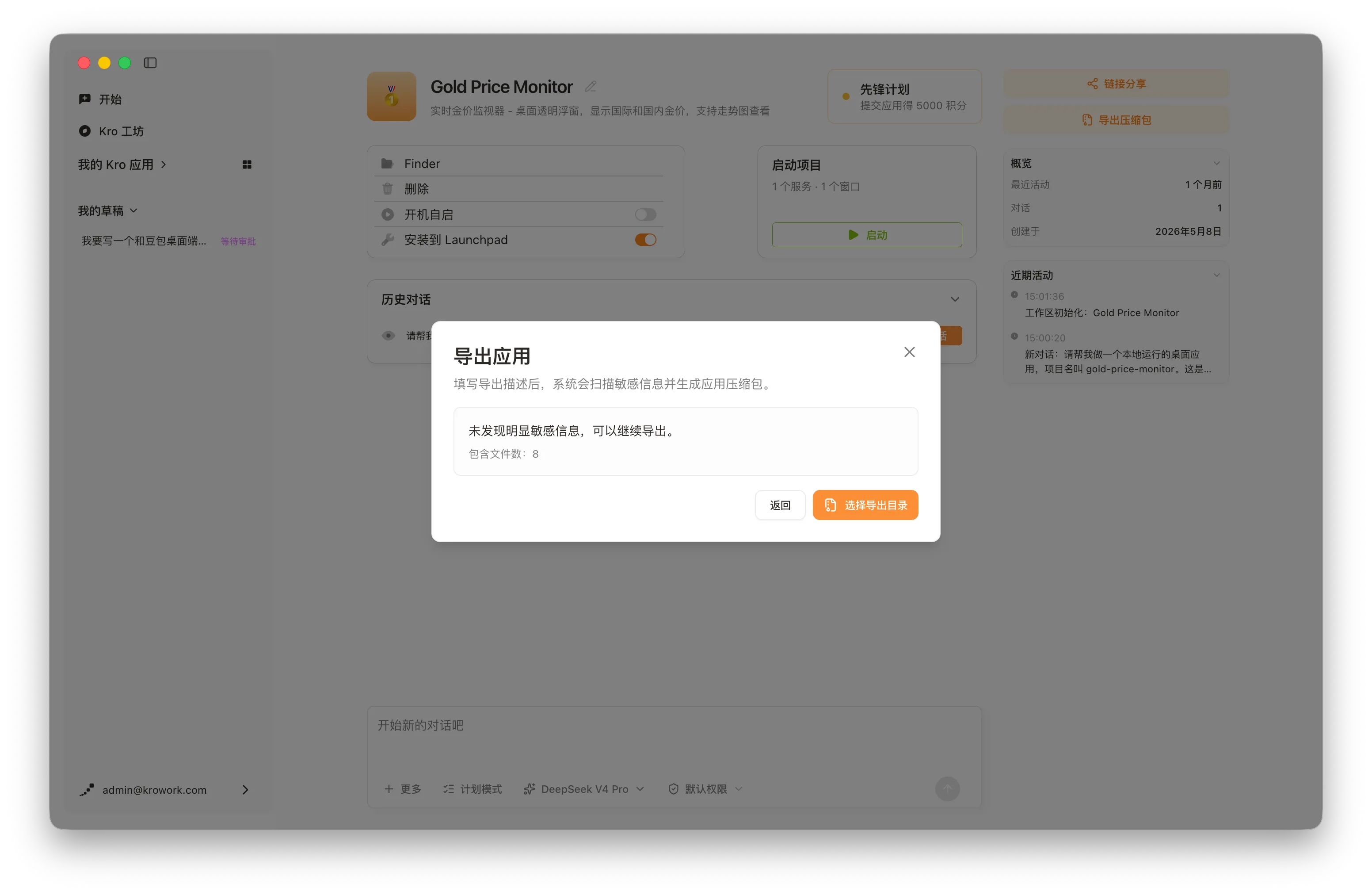Collapse the 概览 panel

(x=1216, y=163)
